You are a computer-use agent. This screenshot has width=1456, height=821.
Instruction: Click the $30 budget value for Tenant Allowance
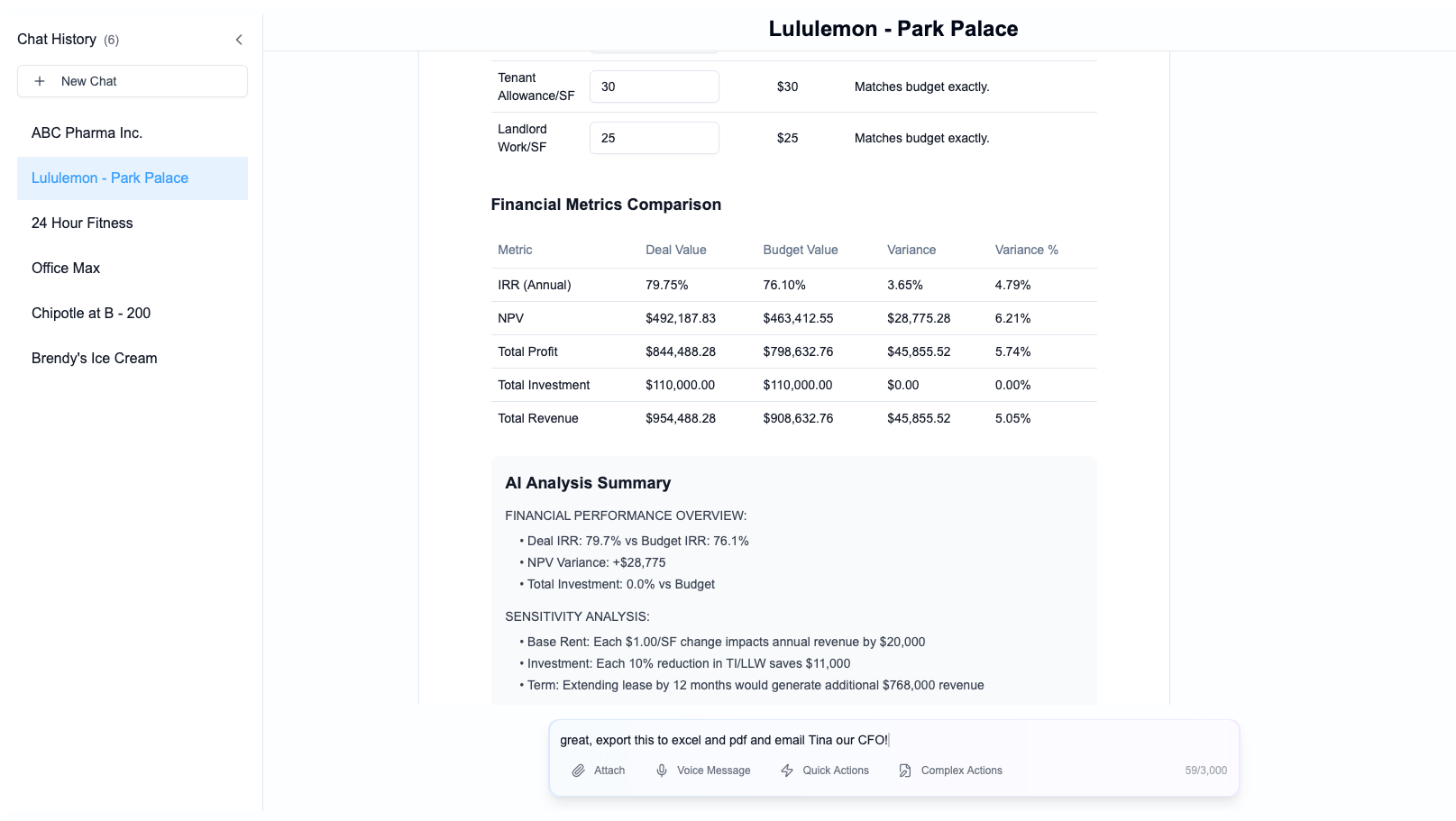tap(787, 87)
